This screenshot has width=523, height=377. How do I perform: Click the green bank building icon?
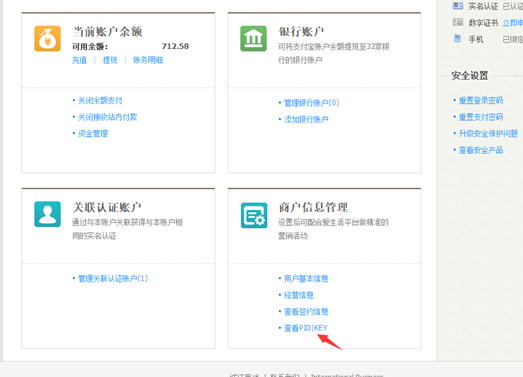pyautogui.click(x=253, y=39)
